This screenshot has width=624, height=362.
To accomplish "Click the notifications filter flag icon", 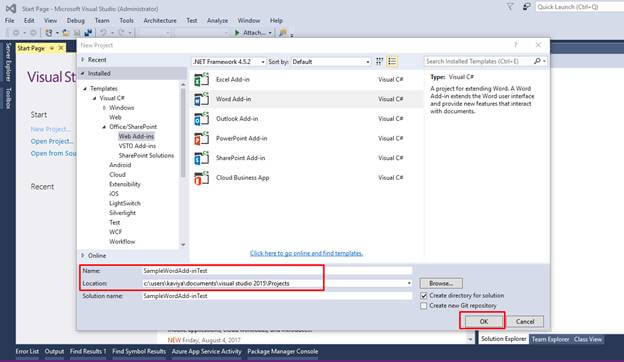I will point(510,6).
